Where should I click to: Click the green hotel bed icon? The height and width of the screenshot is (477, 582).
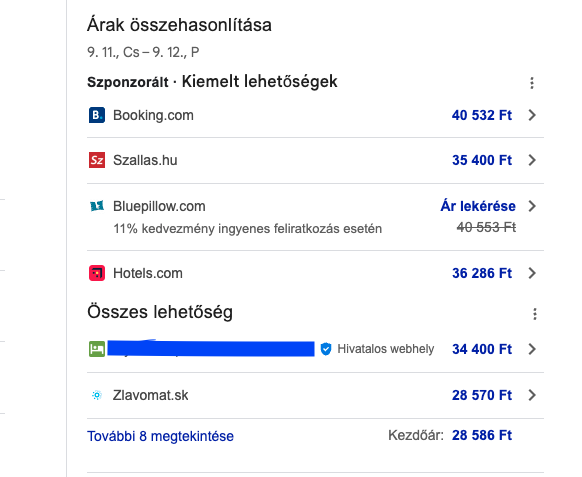coord(97,349)
